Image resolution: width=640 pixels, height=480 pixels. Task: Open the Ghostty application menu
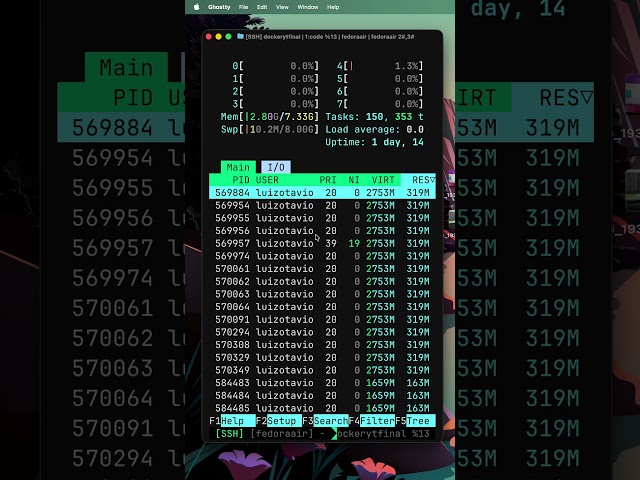pos(219,7)
